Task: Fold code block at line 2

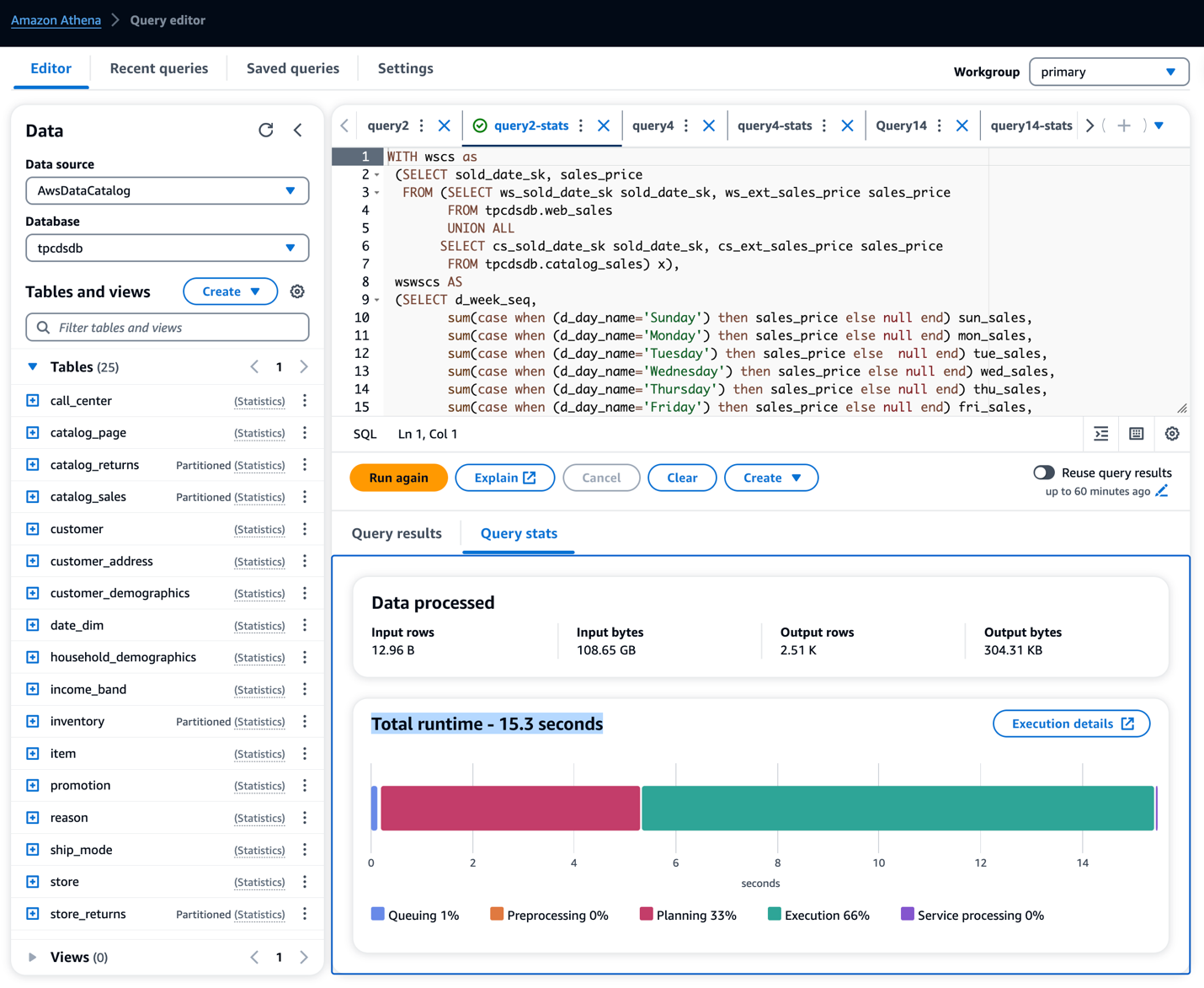Action: coord(377,175)
